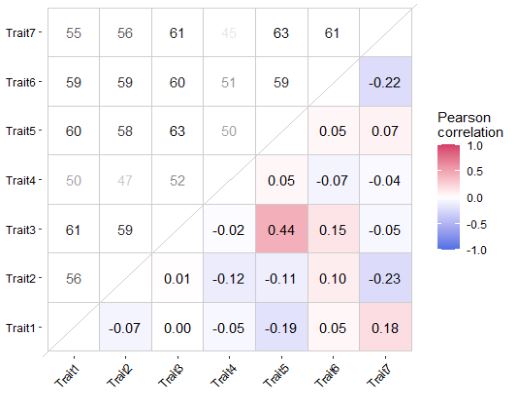
Task: Click the 0.07 cell in Trait5 row
Action: [x=385, y=131]
